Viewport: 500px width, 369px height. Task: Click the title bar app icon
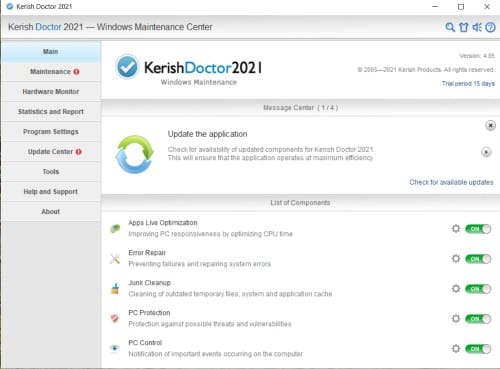10,6
